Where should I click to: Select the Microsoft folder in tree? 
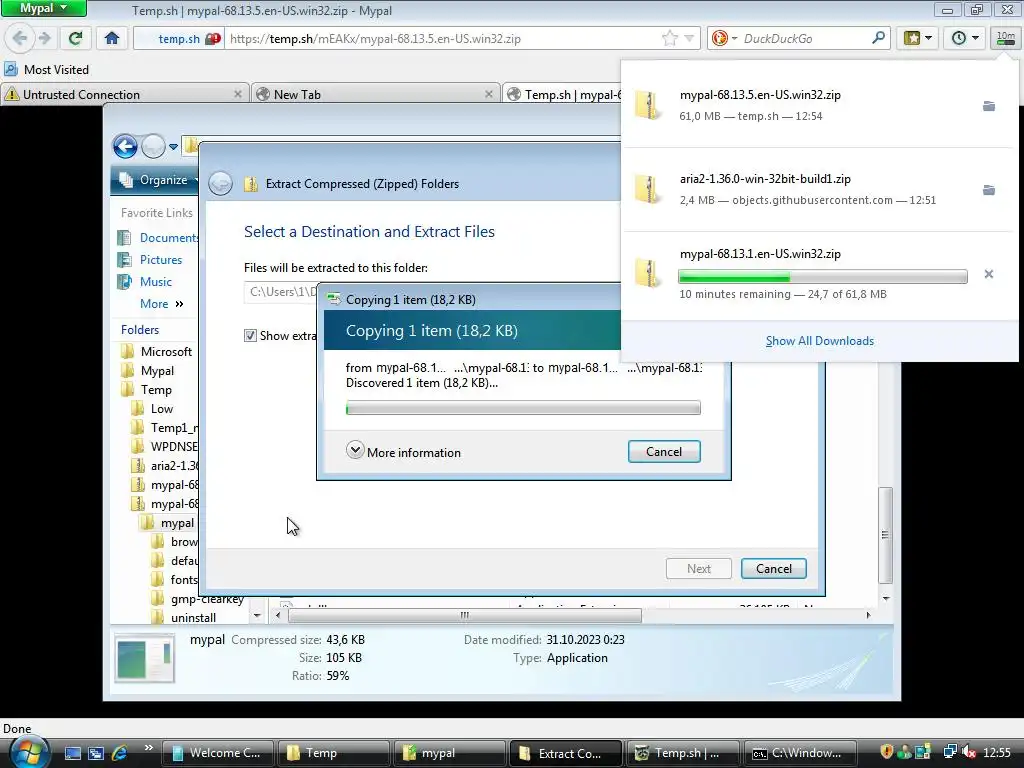pyautogui.click(x=157, y=352)
